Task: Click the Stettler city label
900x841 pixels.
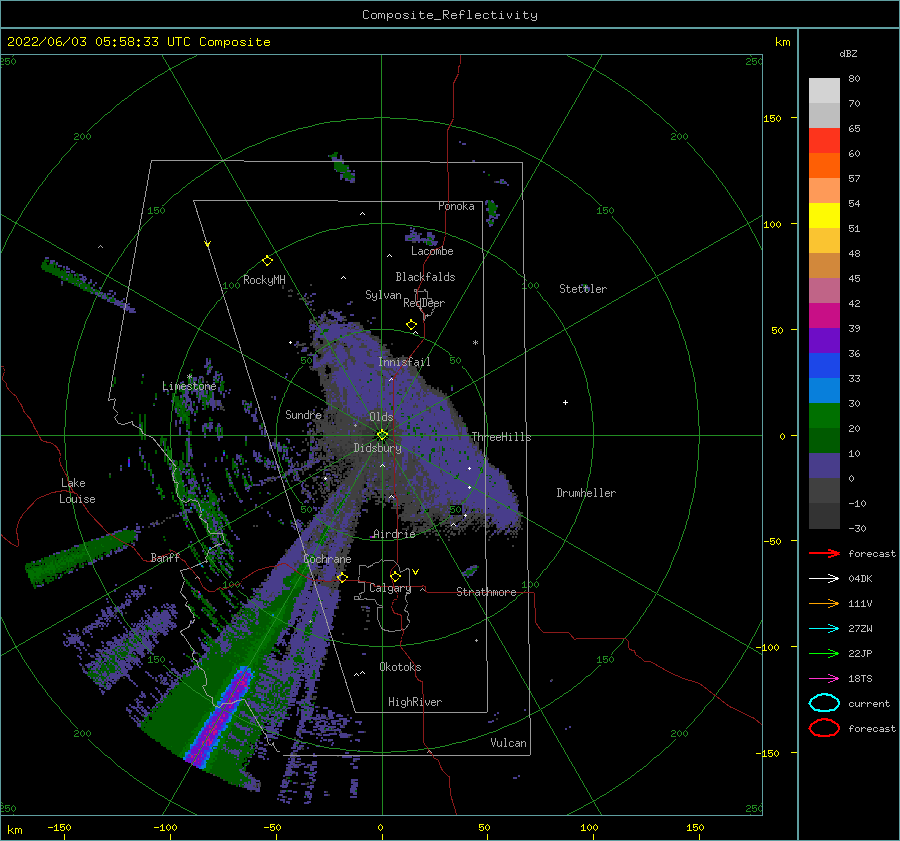Action: click(583, 289)
